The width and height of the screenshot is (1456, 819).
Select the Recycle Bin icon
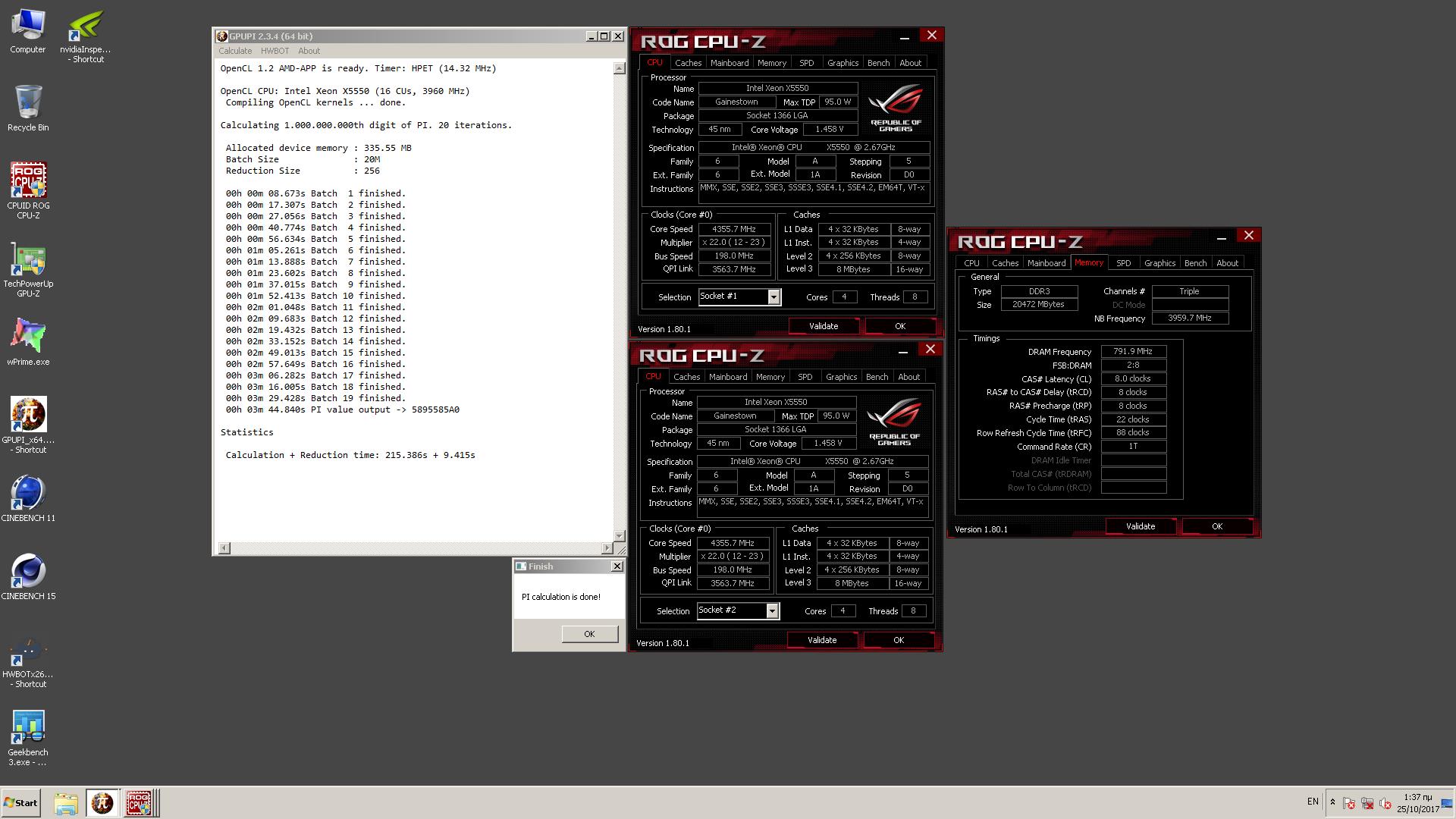pyautogui.click(x=28, y=108)
